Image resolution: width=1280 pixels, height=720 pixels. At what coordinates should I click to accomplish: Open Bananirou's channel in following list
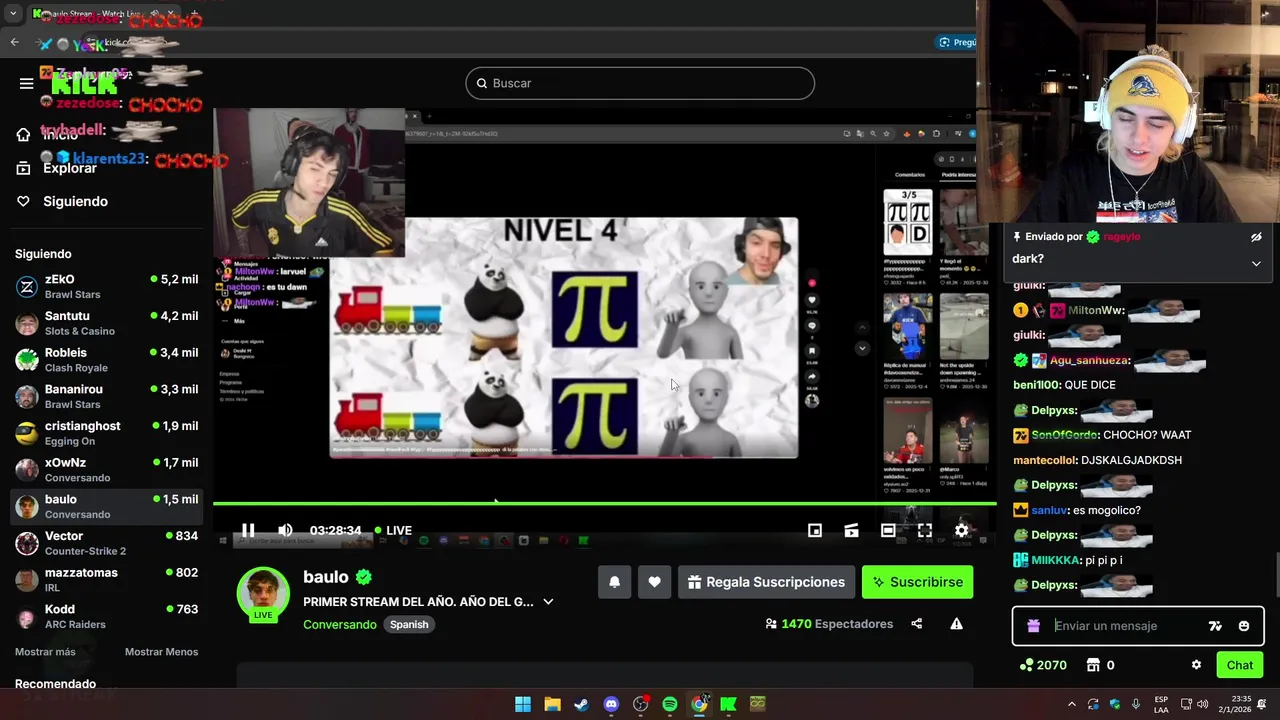107,396
